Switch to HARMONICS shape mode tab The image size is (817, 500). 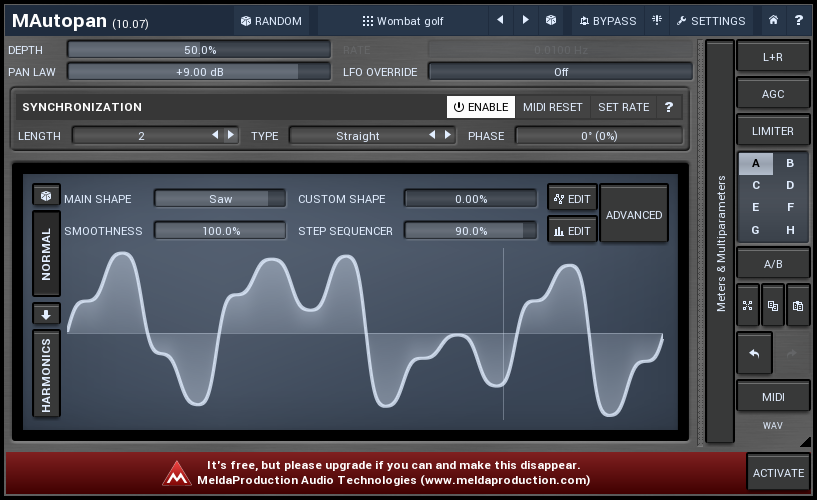[46, 374]
